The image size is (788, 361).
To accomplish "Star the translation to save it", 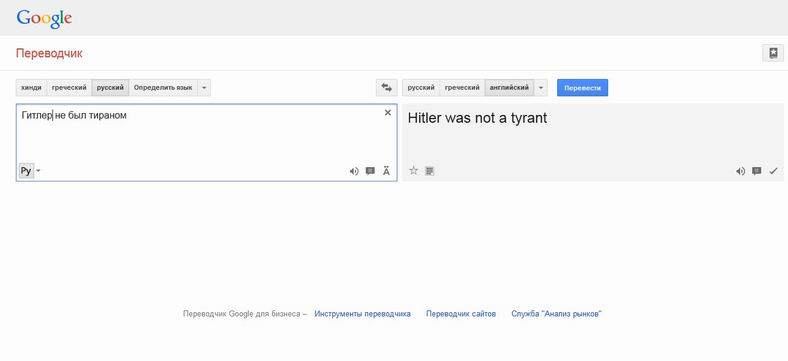I will pos(414,170).
